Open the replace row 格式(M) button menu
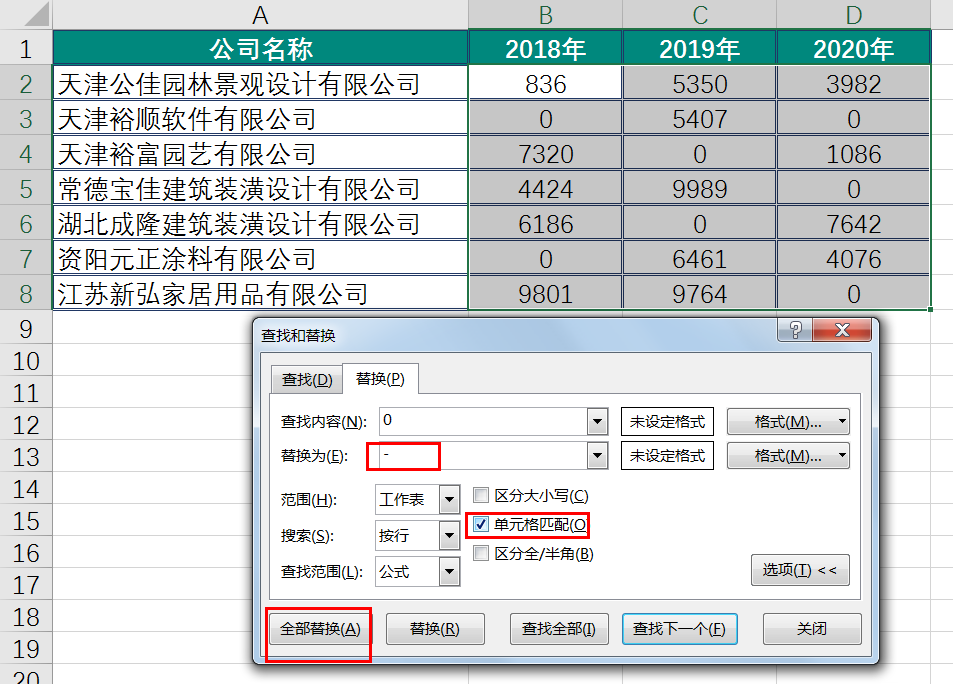The height and width of the screenshot is (684, 953). coord(788,455)
